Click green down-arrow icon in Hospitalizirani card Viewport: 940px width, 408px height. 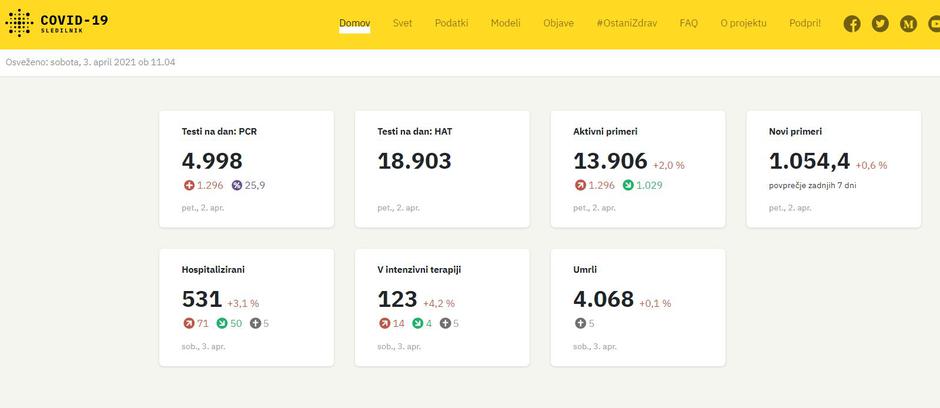[x=237, y=323]
